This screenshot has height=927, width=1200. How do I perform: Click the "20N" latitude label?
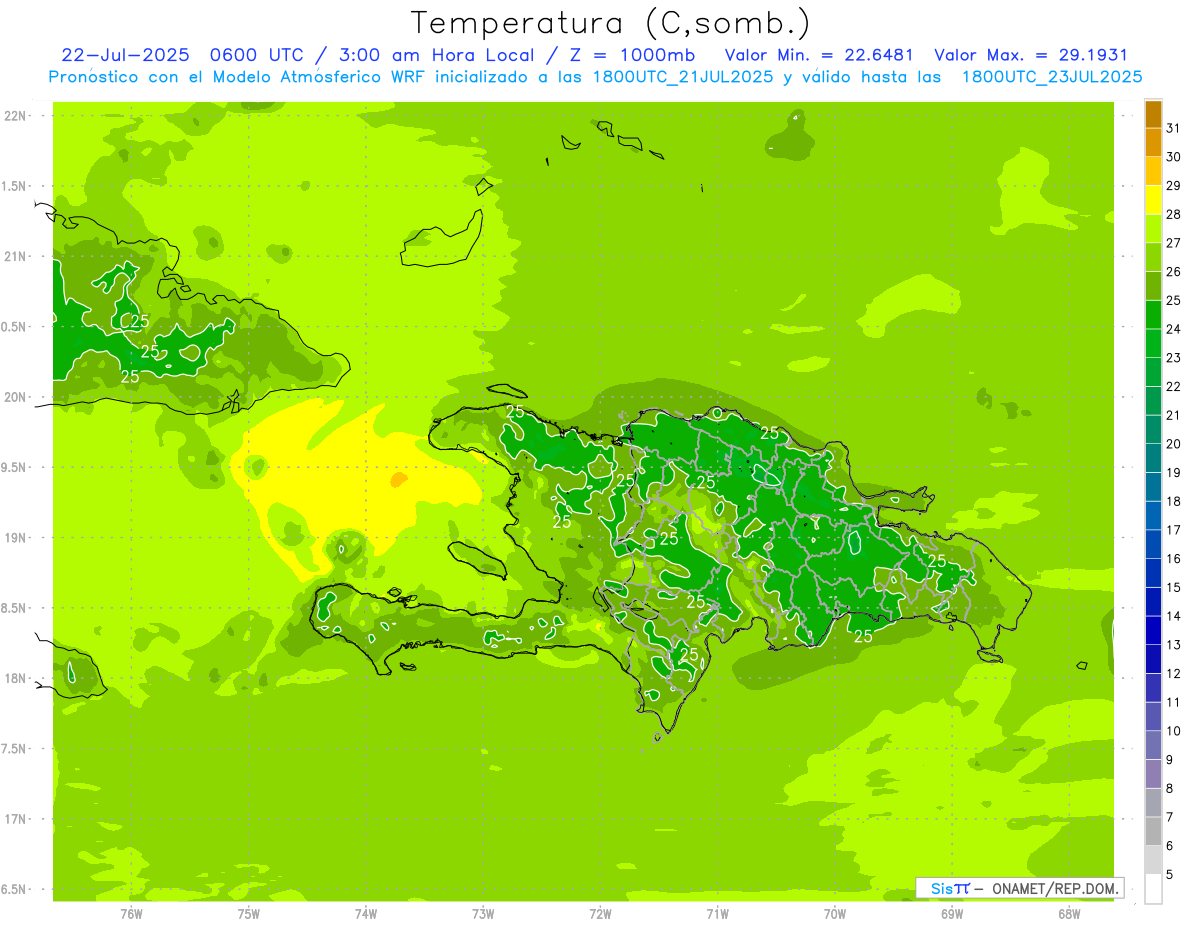[x=15, y=397]
